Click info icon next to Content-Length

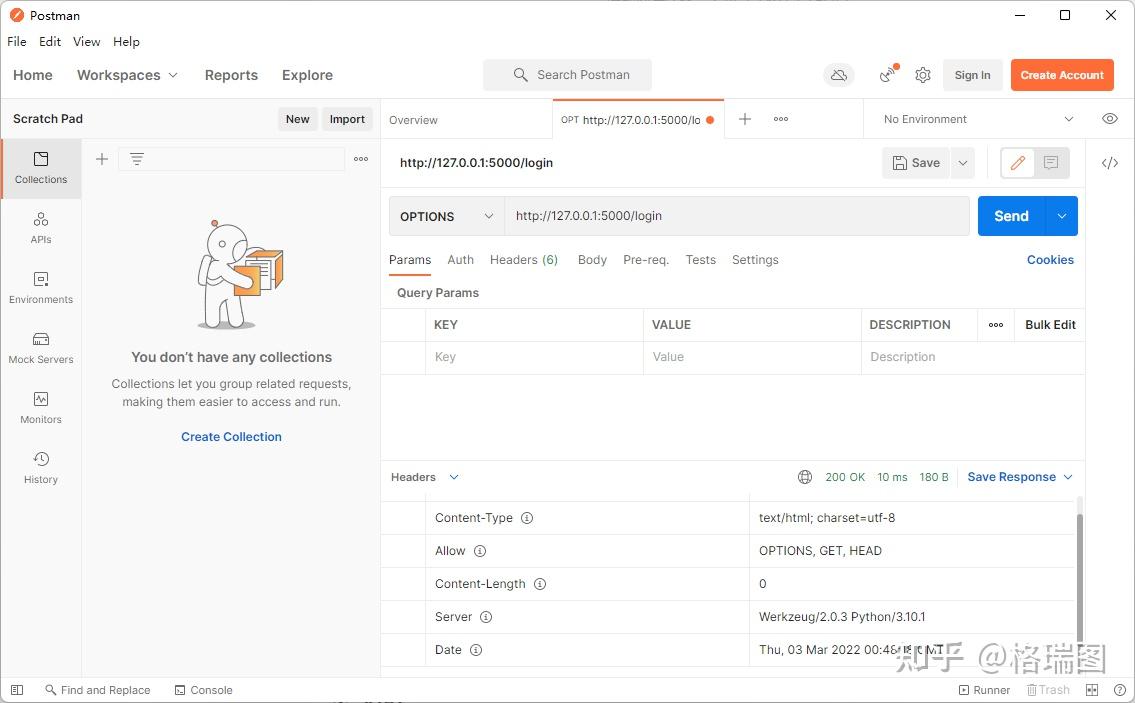coord(540,584)
